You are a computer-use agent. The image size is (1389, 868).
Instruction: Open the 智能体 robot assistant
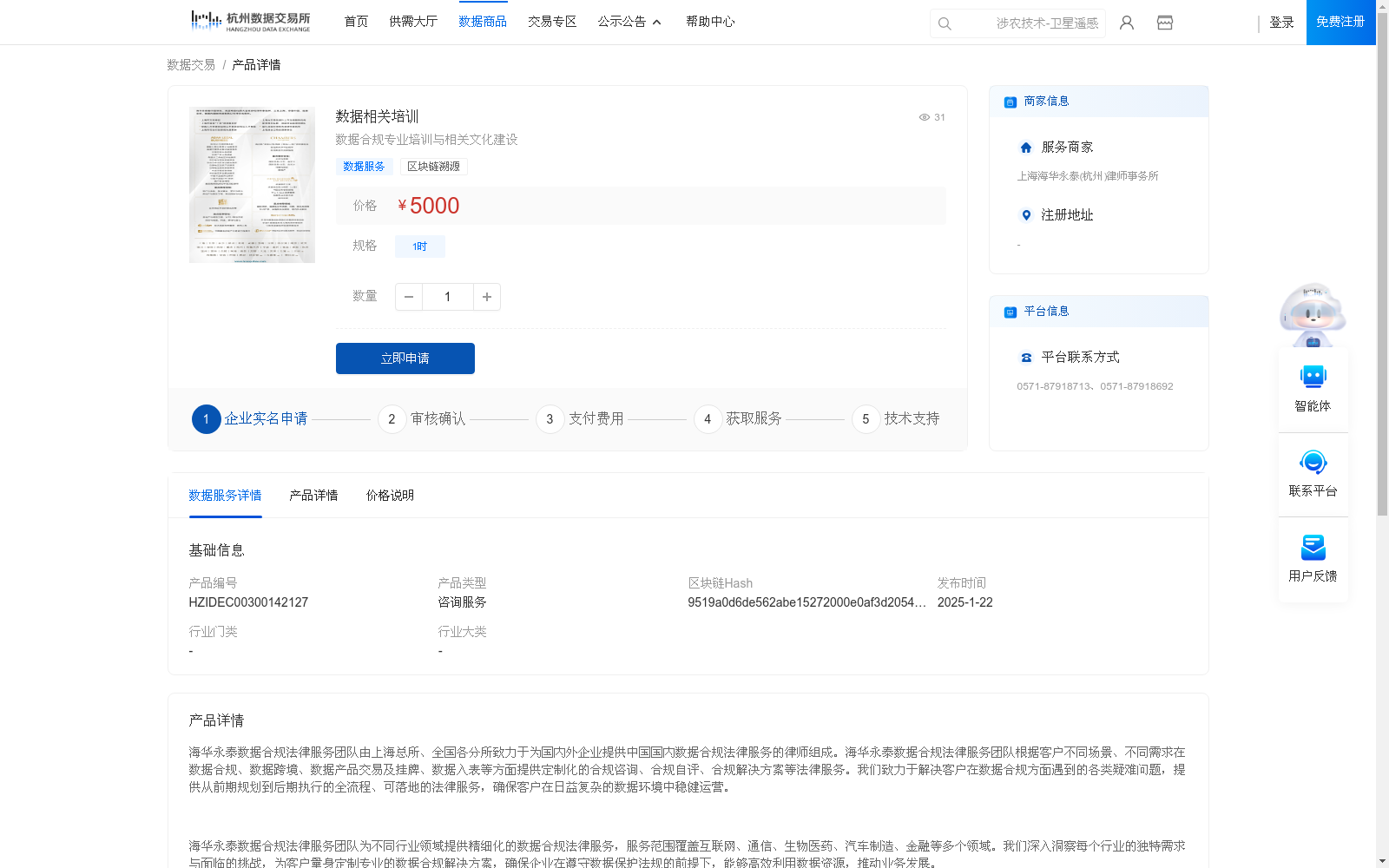coord(1313,388)
